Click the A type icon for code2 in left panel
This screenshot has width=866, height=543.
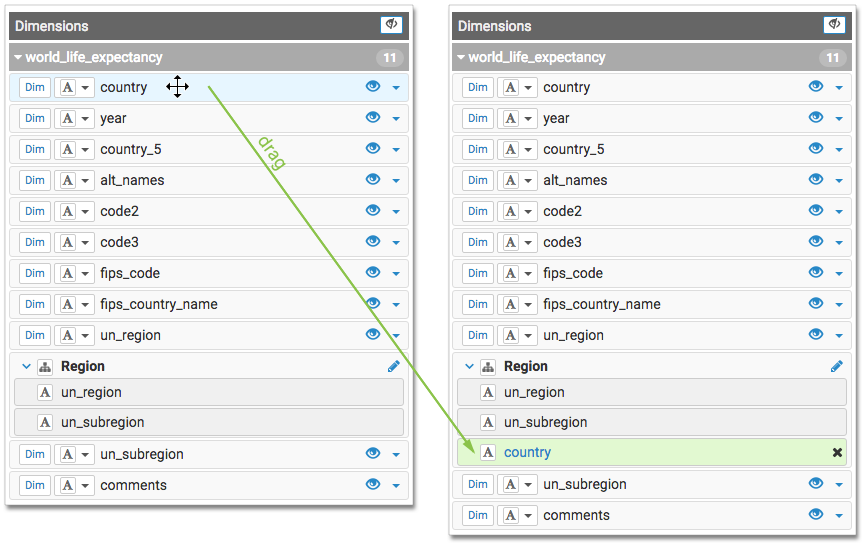[68, 211]
